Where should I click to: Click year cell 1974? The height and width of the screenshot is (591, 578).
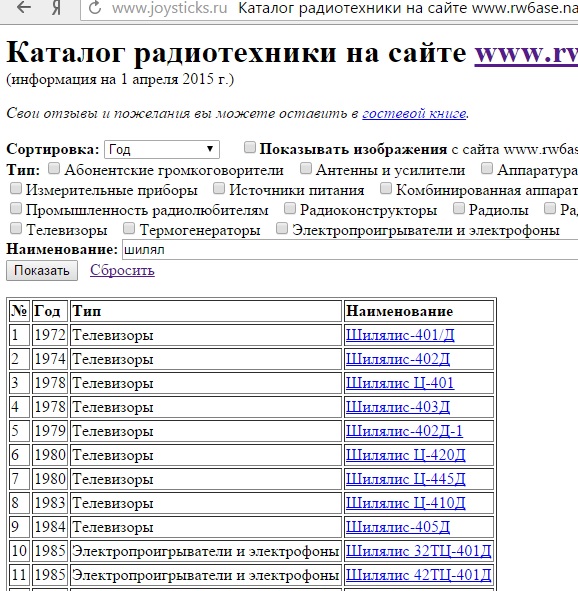click(x=50, y=359)
